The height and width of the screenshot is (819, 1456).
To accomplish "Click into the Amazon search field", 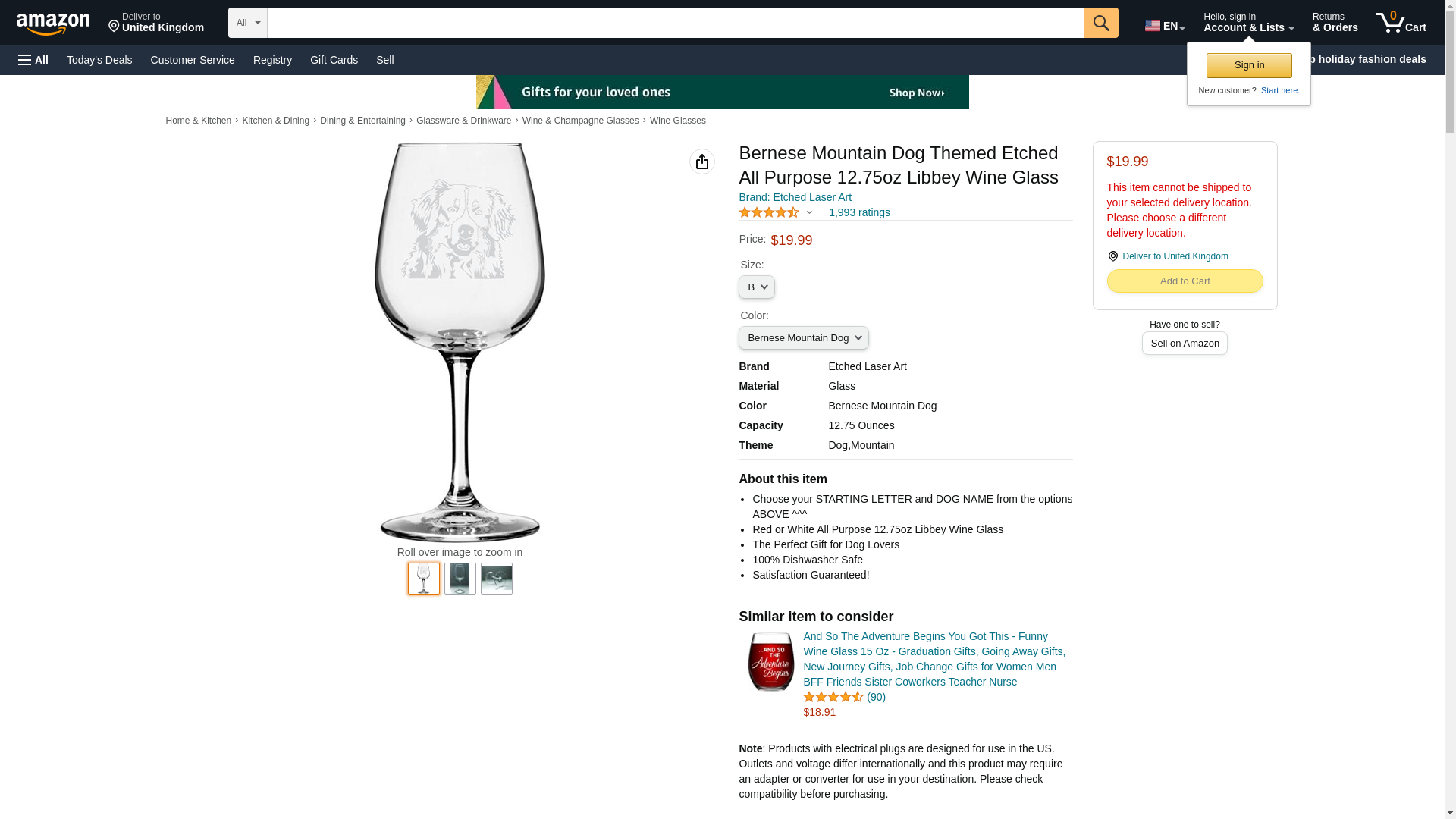I will (x=676, y=23).
